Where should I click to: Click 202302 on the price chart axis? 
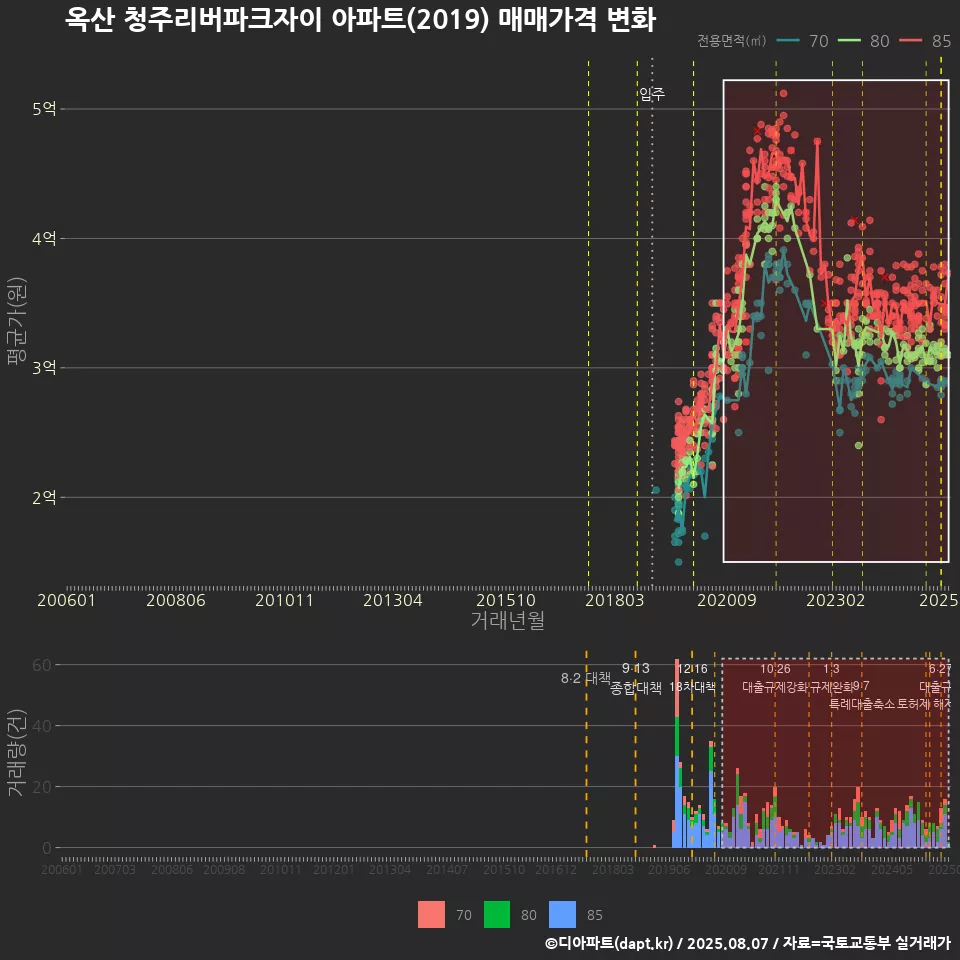pos(836,600)
